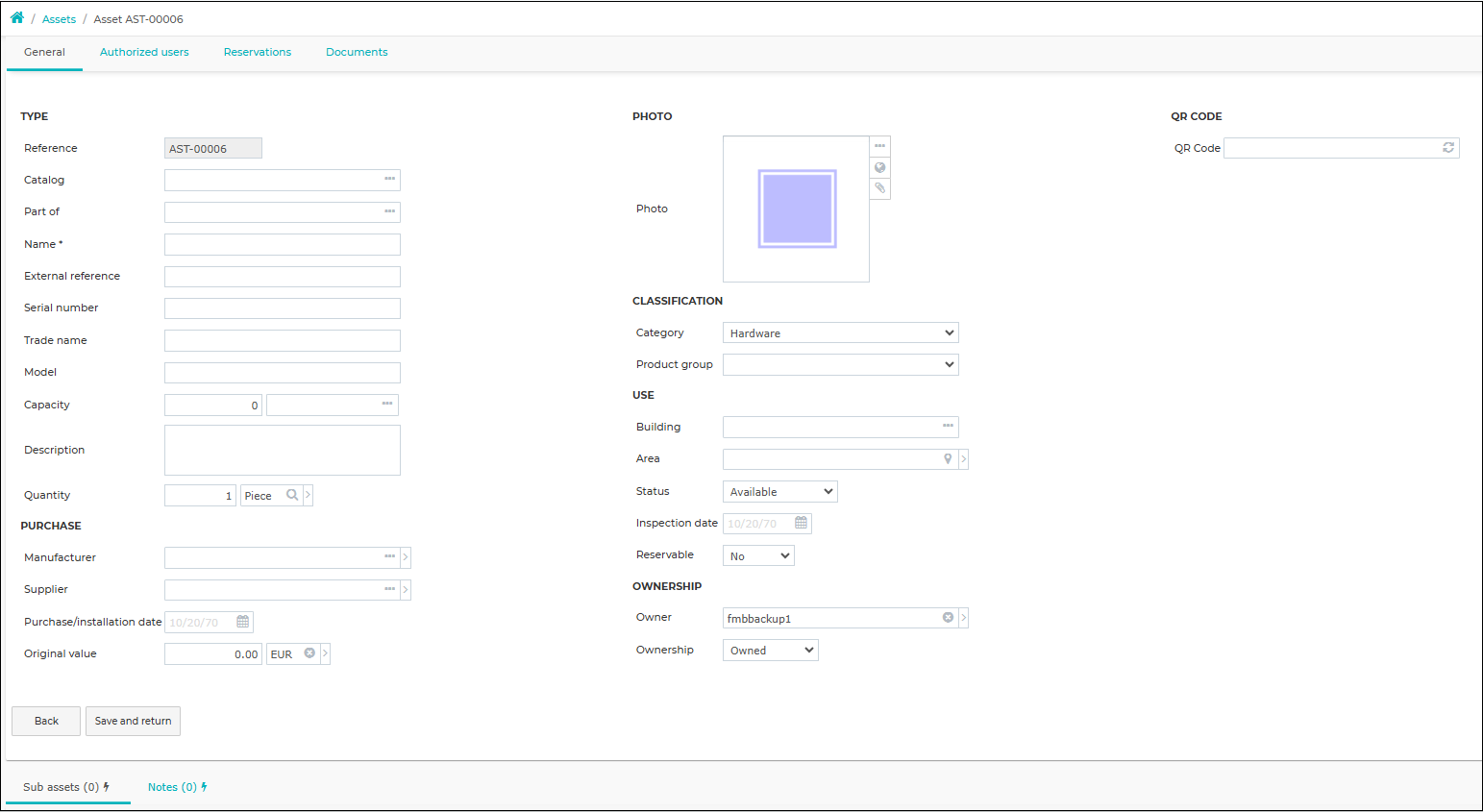1483x812 pixels.
Task: Click the Area location pin icon
Action: [x=948, y=459]
